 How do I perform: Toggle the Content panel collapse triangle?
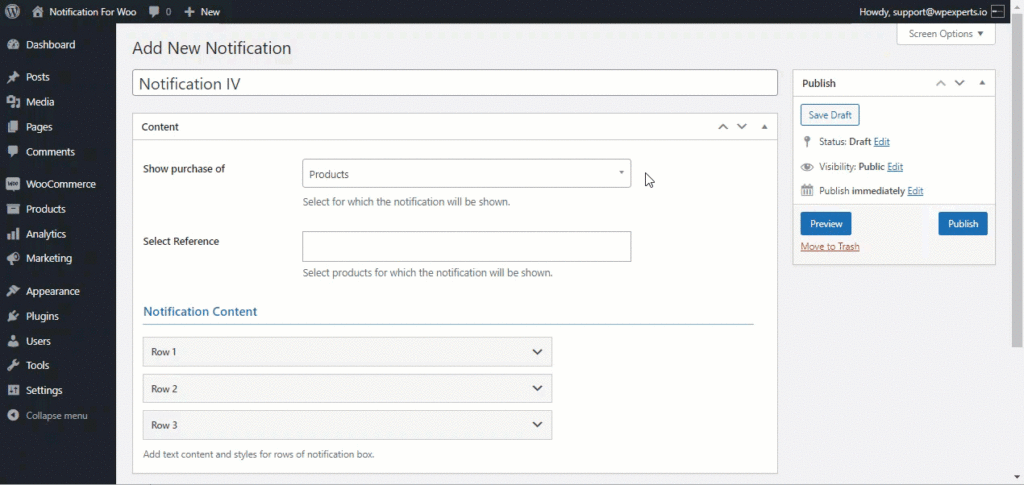point(765,127)
